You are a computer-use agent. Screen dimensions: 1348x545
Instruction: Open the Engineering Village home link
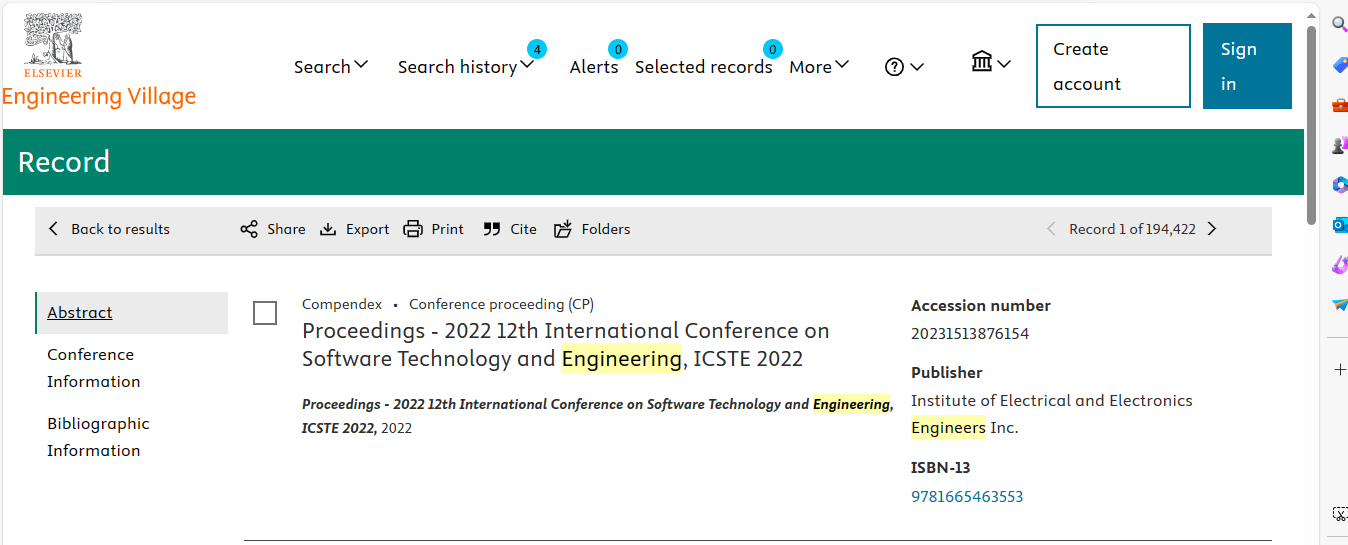(99, 96)
